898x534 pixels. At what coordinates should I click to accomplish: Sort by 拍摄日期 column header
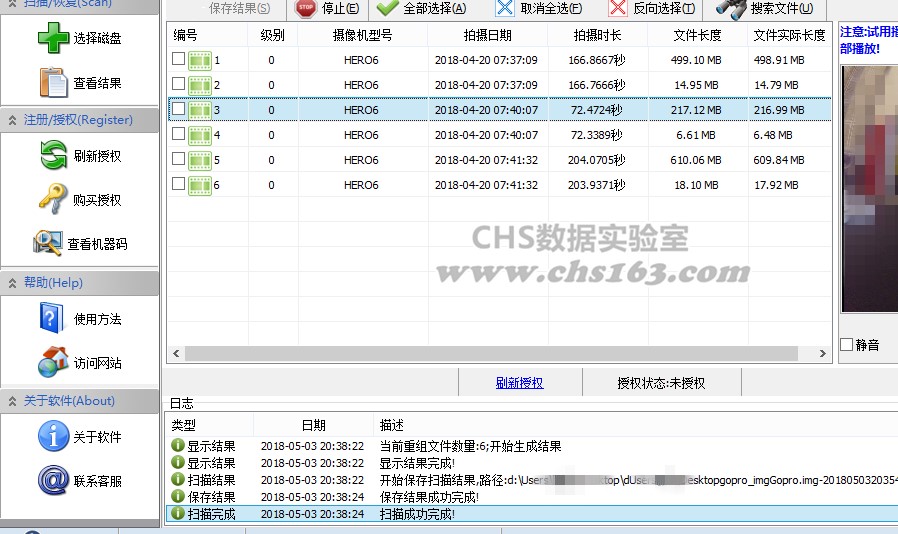point(487,35)
